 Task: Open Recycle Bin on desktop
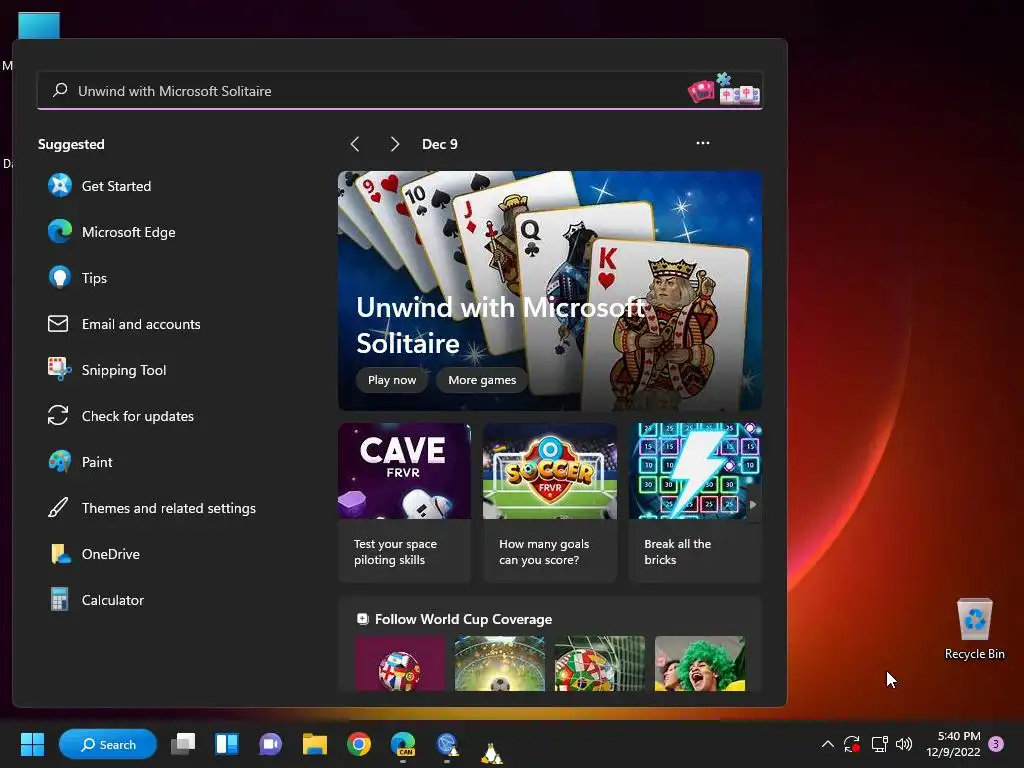point(974,628)
